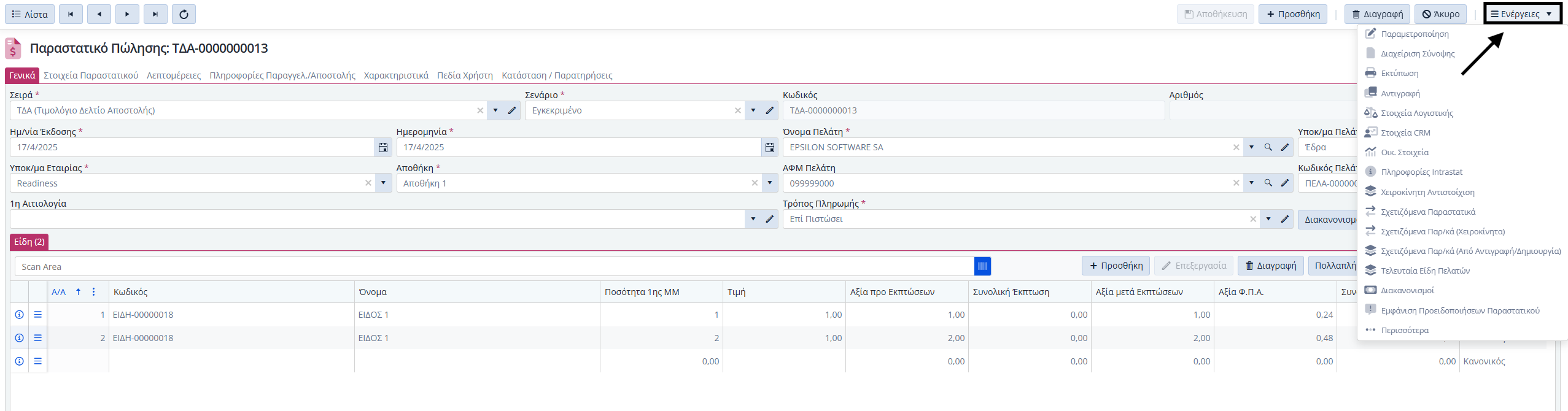
Task: Show info for first item row
Action: click(x=20, y=315)
